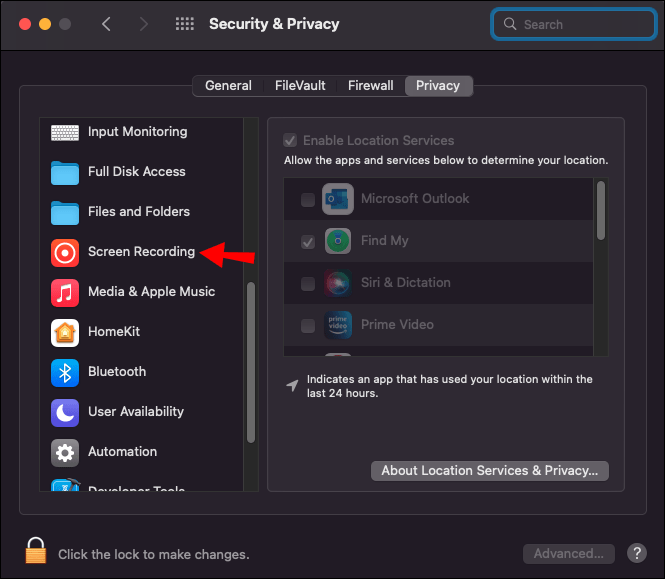
Task: Click the Find My app icon
Action: [x=338, y=241]
